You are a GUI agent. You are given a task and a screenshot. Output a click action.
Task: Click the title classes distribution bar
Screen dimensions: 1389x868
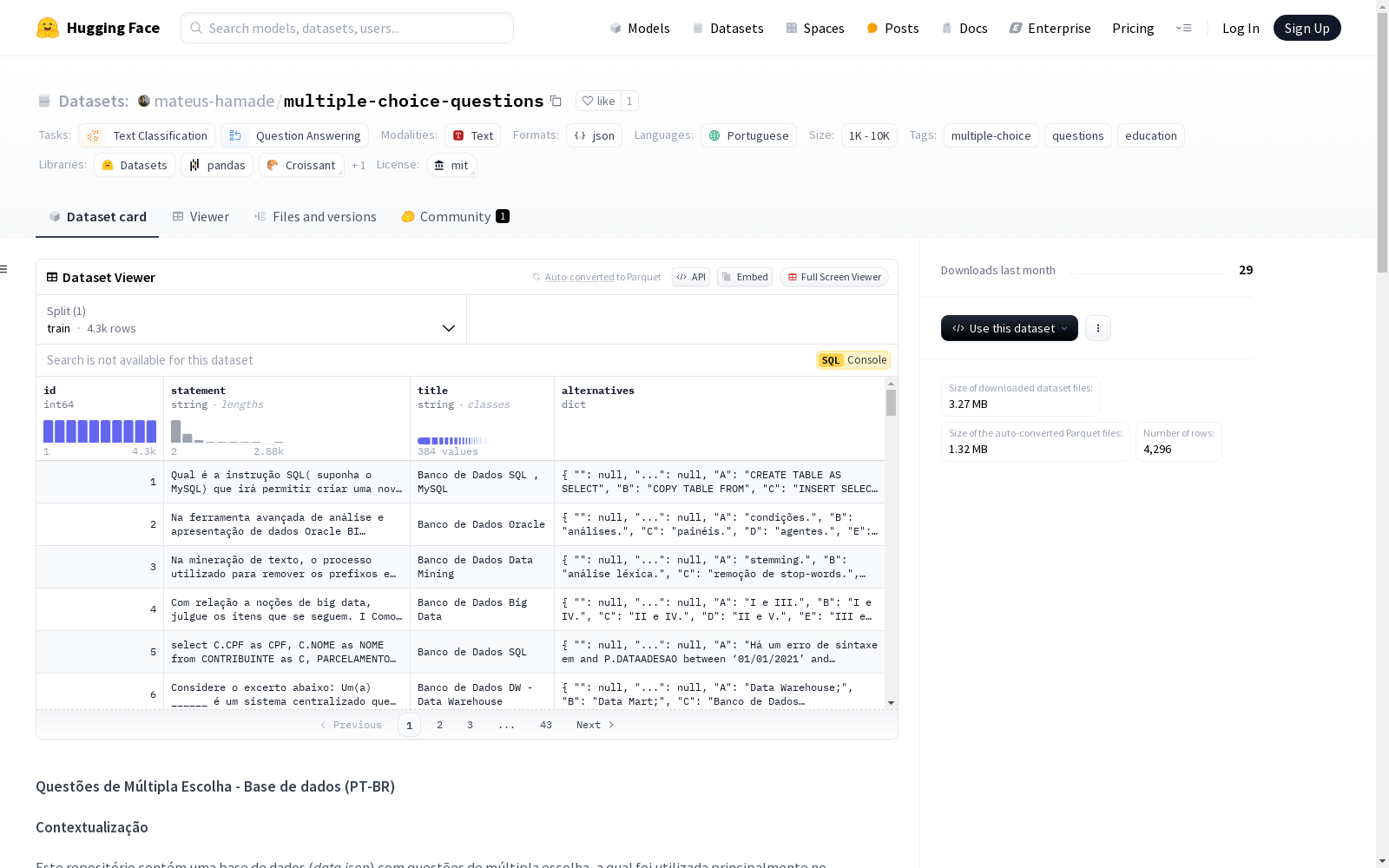tap(452, 441)
